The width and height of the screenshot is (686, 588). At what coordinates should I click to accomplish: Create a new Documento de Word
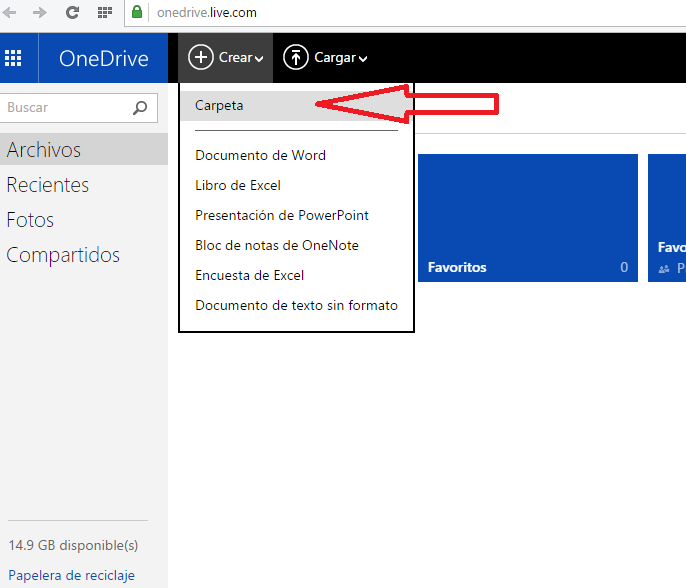pos(260,155)
